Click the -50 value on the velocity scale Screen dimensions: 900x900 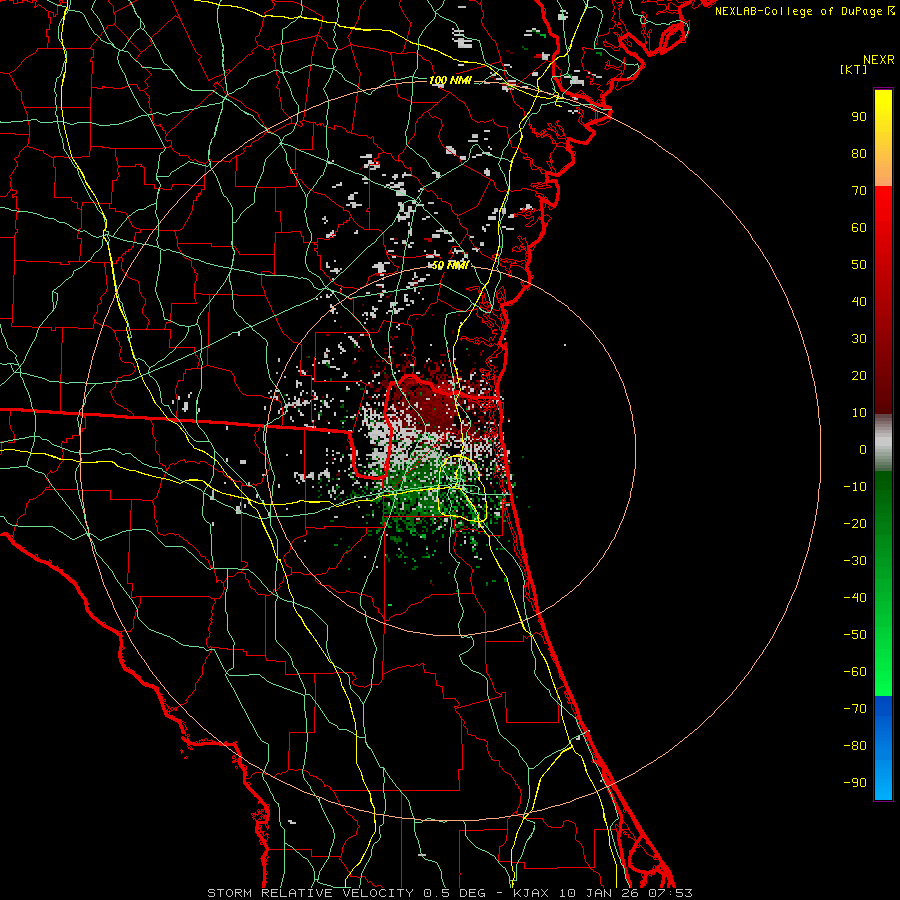855,635
